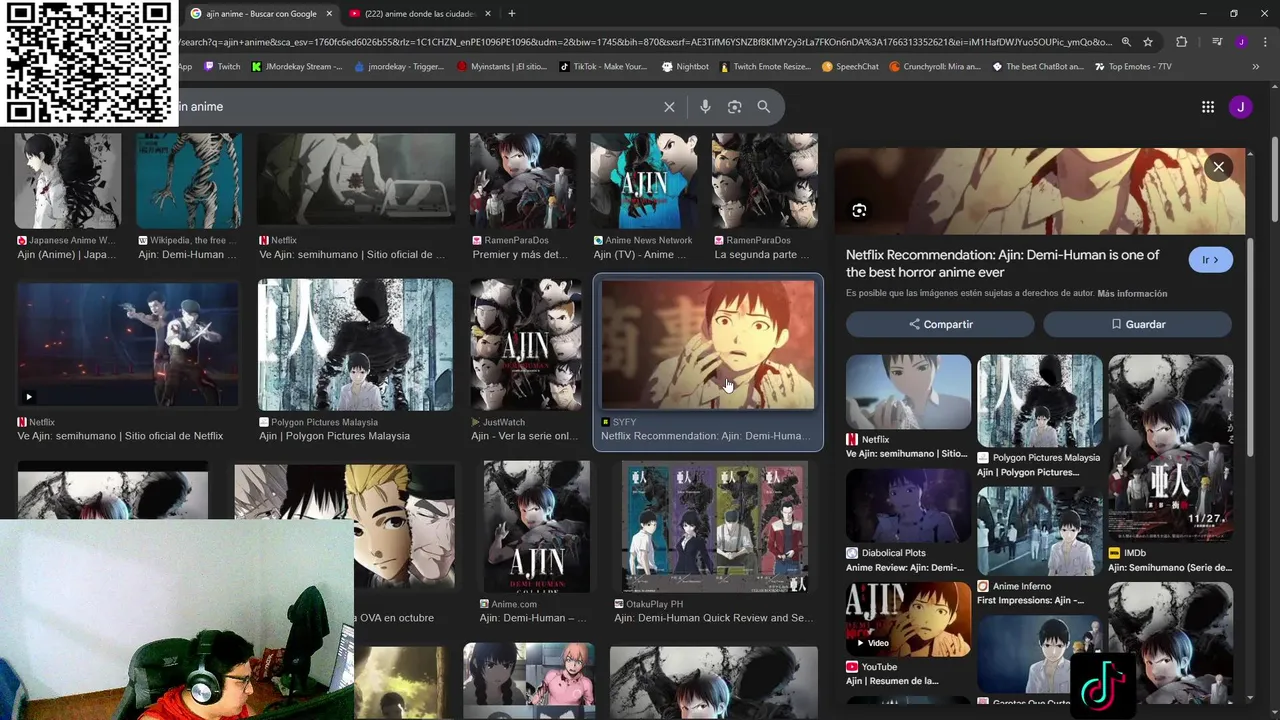The height and width of the screenshot is (720, 1280).
Task: Open Google Lens image search icon
Action: 734,107
